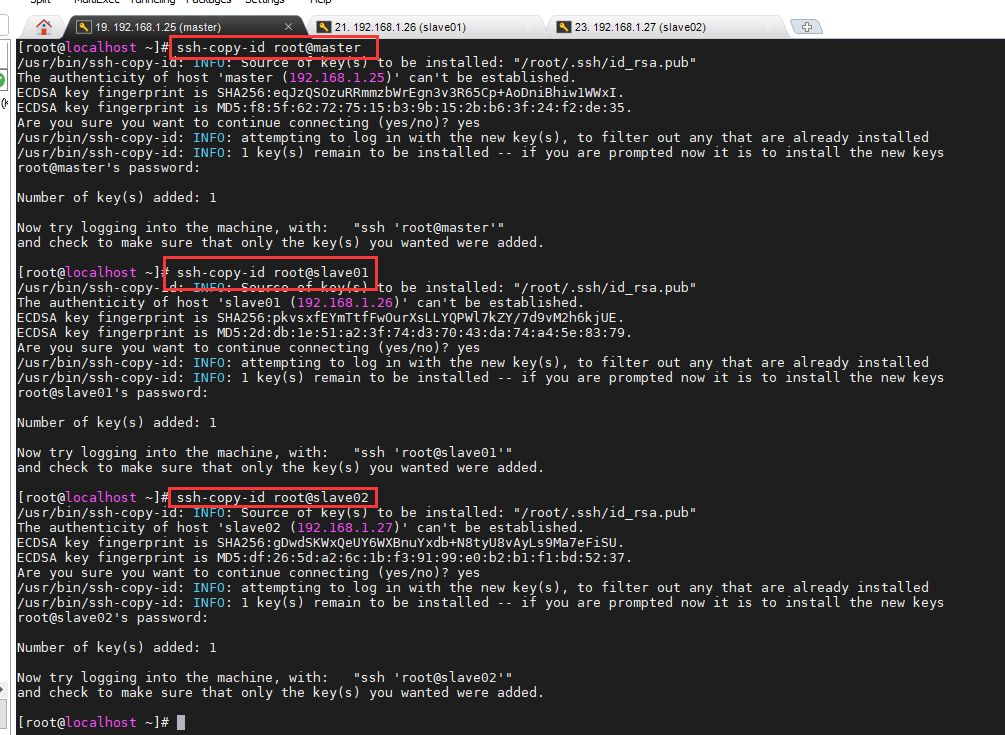Click the command text ssh-copy-id root@master
The width and height of the screenshot is (1005, 735).
tap(269, 47)
